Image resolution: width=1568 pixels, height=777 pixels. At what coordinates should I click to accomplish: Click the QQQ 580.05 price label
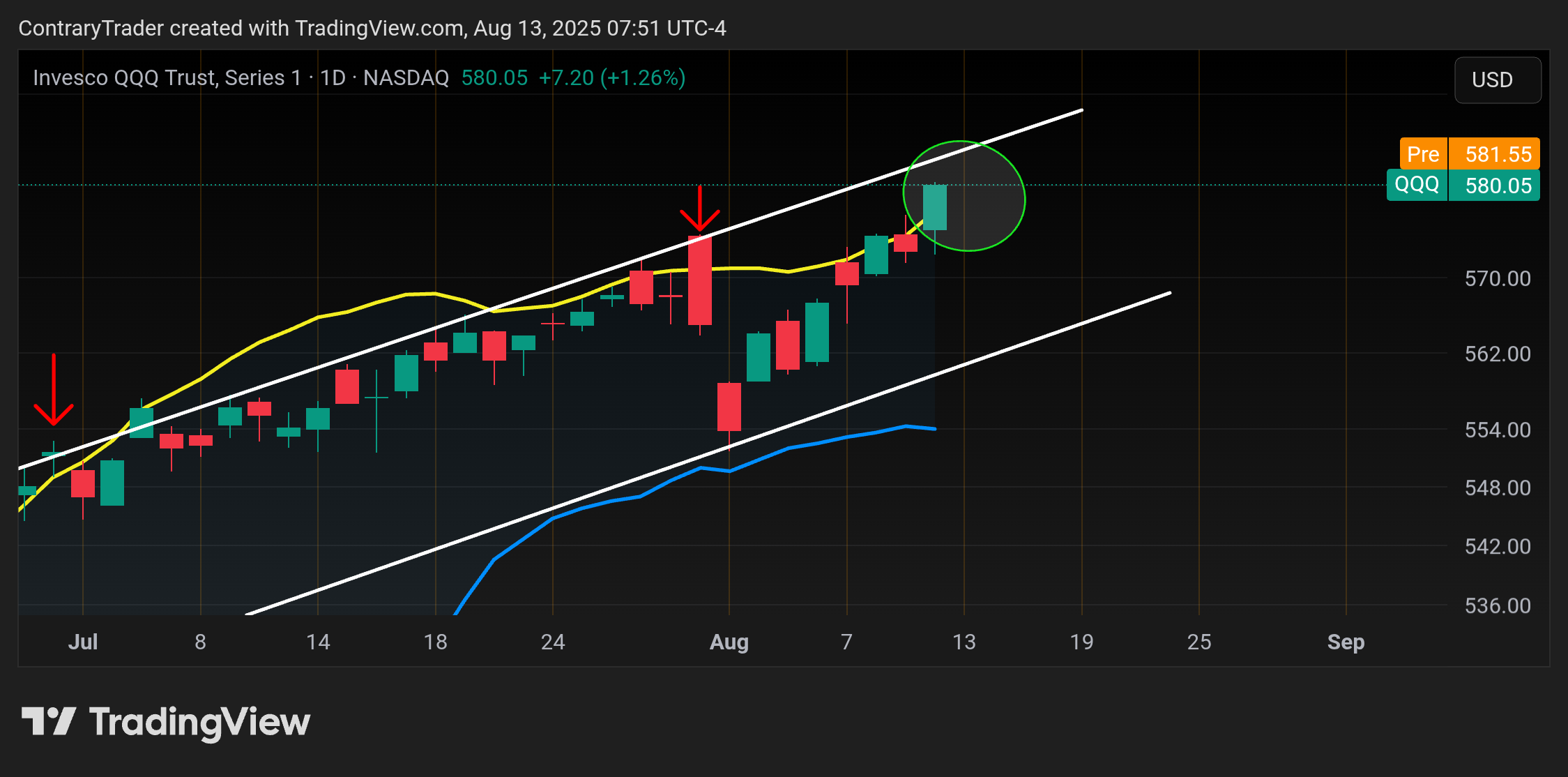(x=1463, y=186)
